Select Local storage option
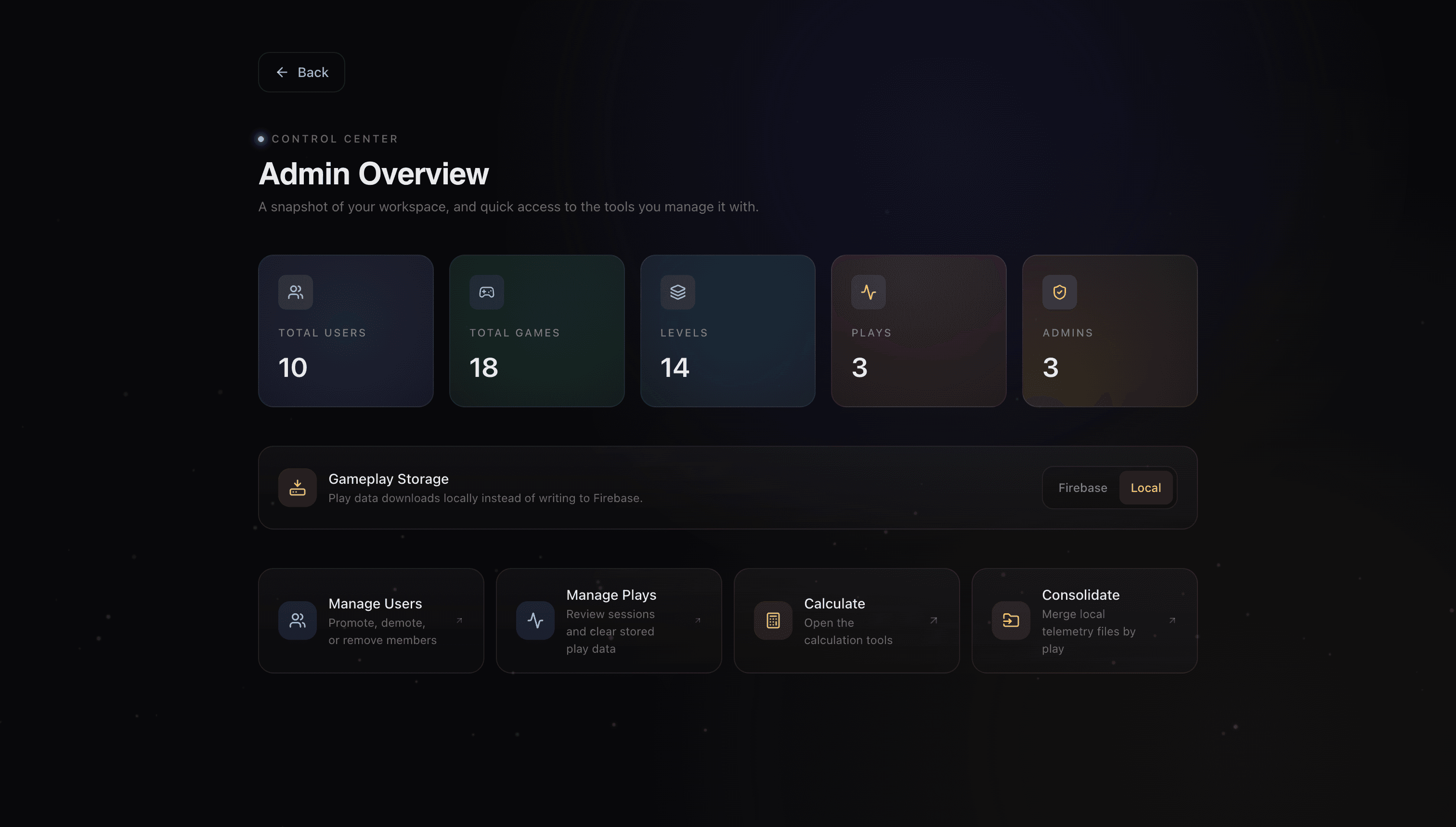 (1145, 487)
